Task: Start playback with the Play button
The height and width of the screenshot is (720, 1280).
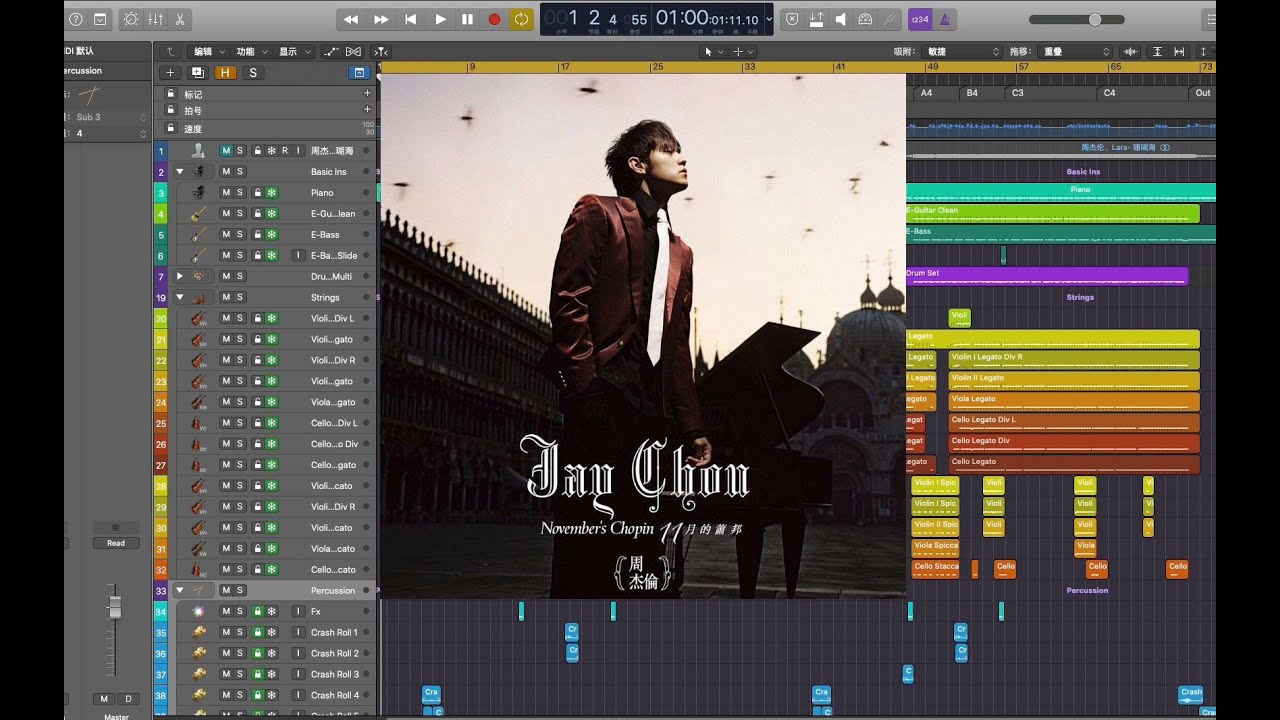Action: [x=440, y=19]
